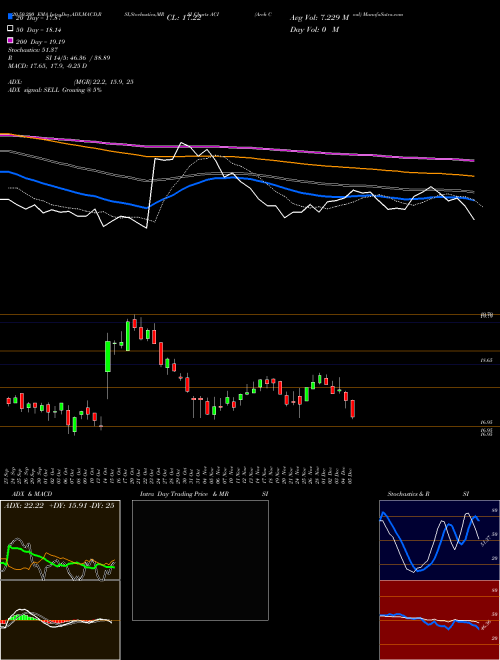Click the white 50 Day EMA legend swatch
Screen dimensions: 500x660
coord(10,29)
